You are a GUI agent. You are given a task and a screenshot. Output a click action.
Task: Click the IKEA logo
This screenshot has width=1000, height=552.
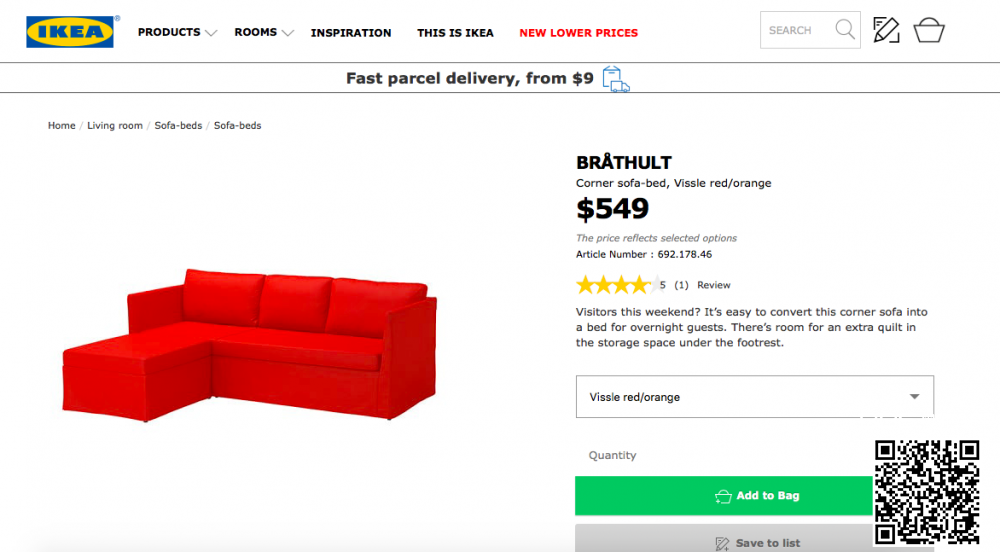70,32
